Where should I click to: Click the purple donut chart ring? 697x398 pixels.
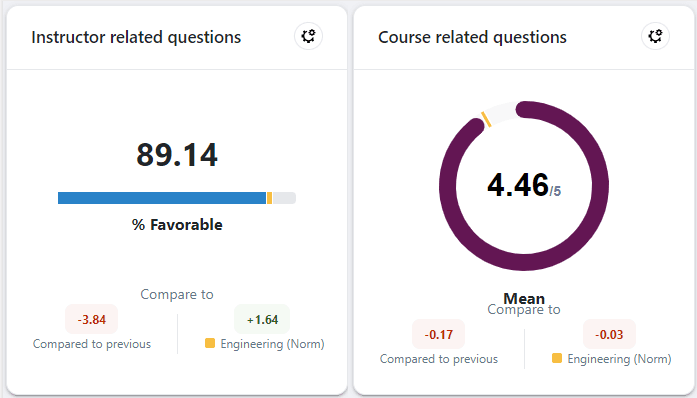(x=600, y=186)
